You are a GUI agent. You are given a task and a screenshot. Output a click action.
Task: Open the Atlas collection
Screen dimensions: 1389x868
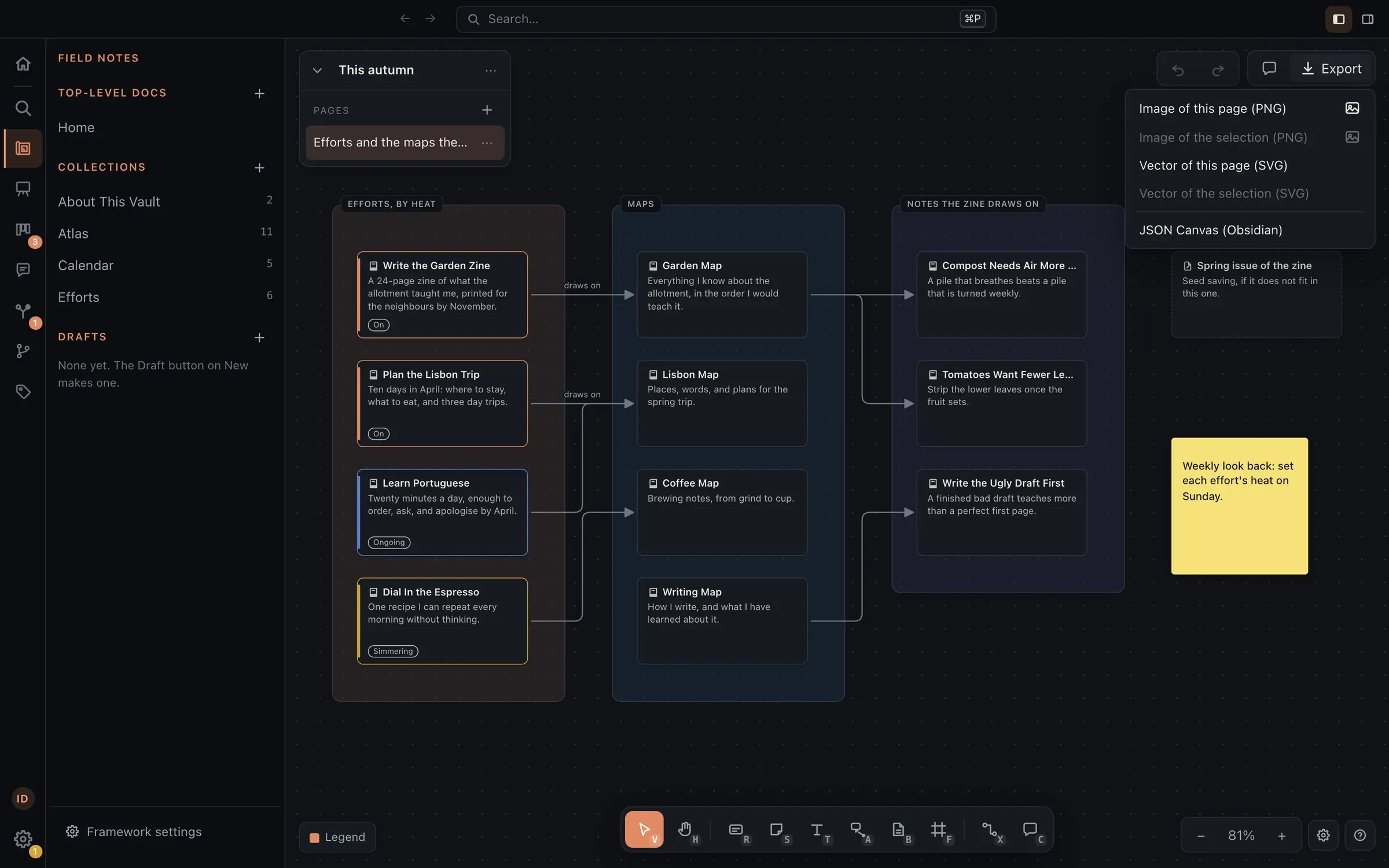coord(165,233)
